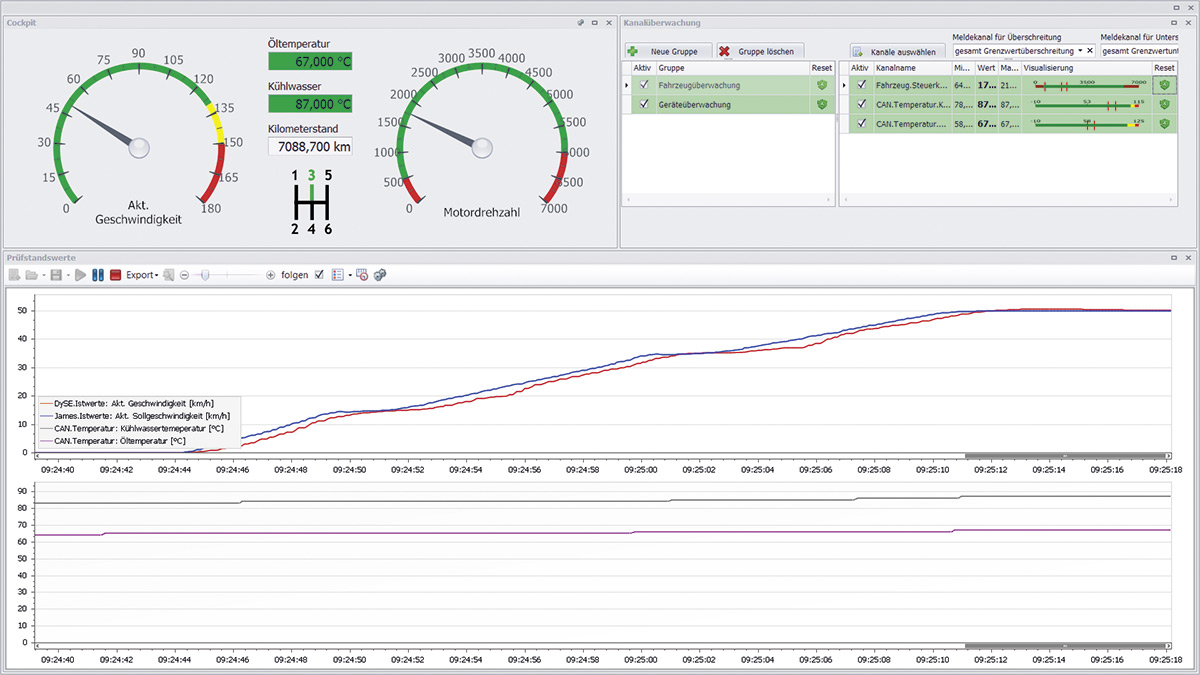Screen dimensions: 1200x675
Task: Uncheck Aktiv for Fahrzeugüberwachung group
Action: [645, 86]
